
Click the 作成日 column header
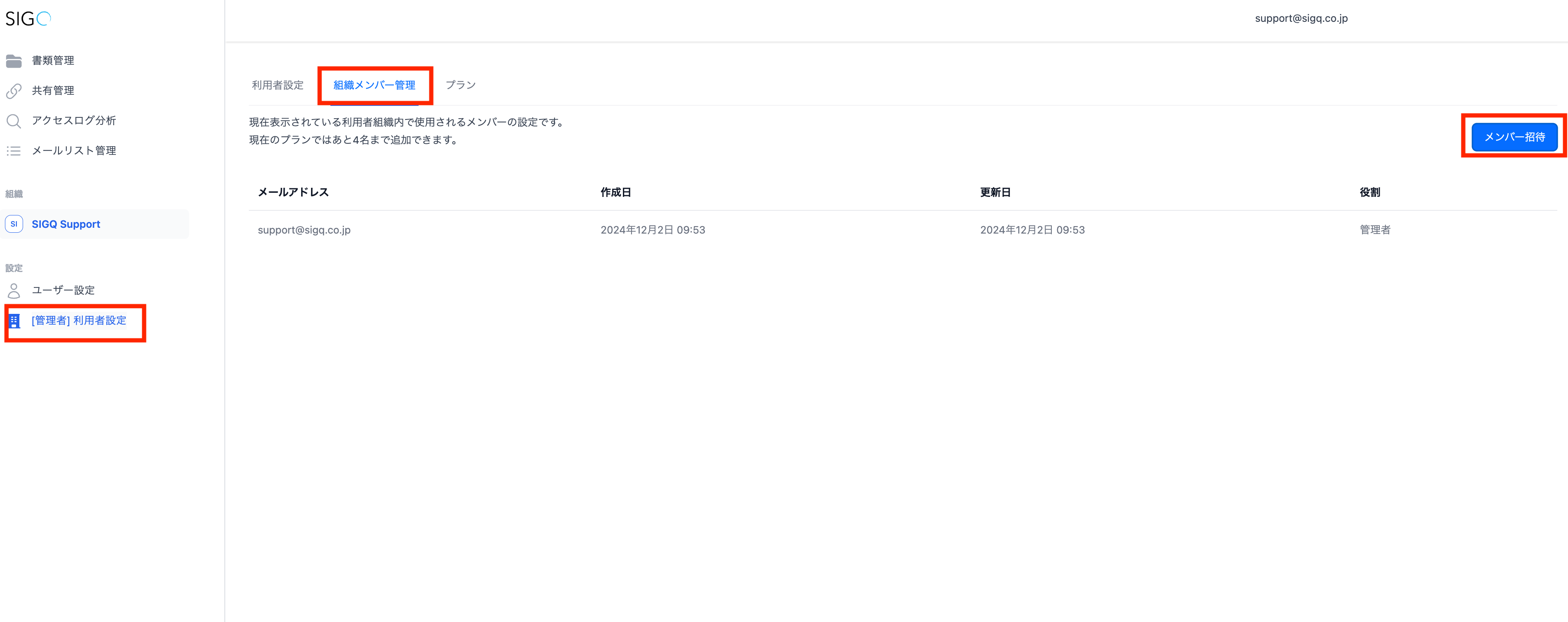(615, 192)
